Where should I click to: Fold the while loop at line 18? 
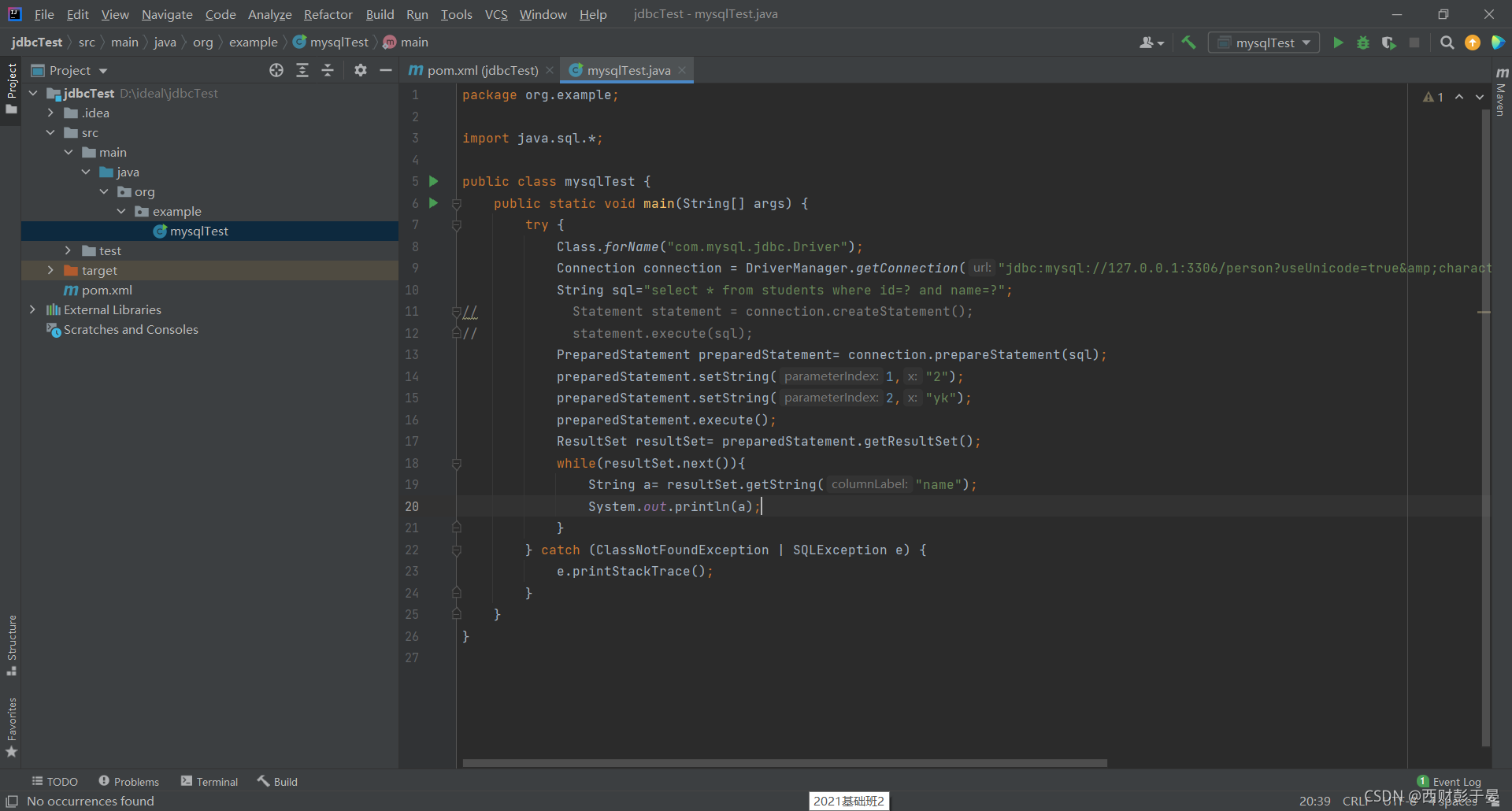coord(457,464)
